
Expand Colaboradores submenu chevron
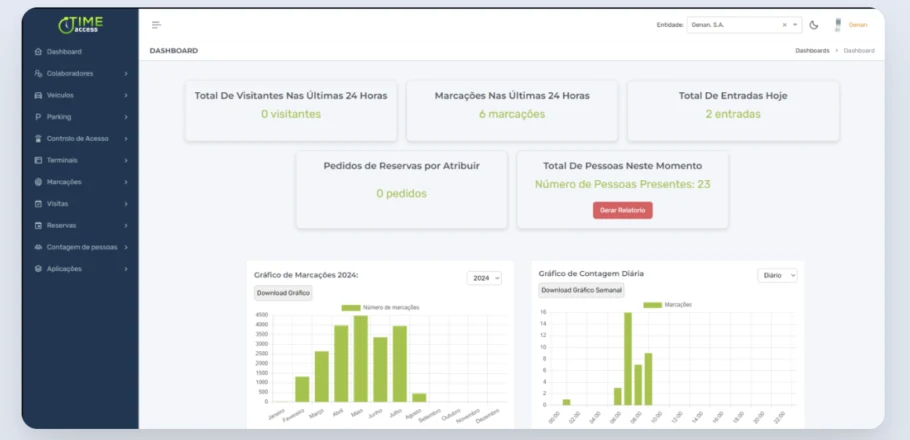pos(126,74)
